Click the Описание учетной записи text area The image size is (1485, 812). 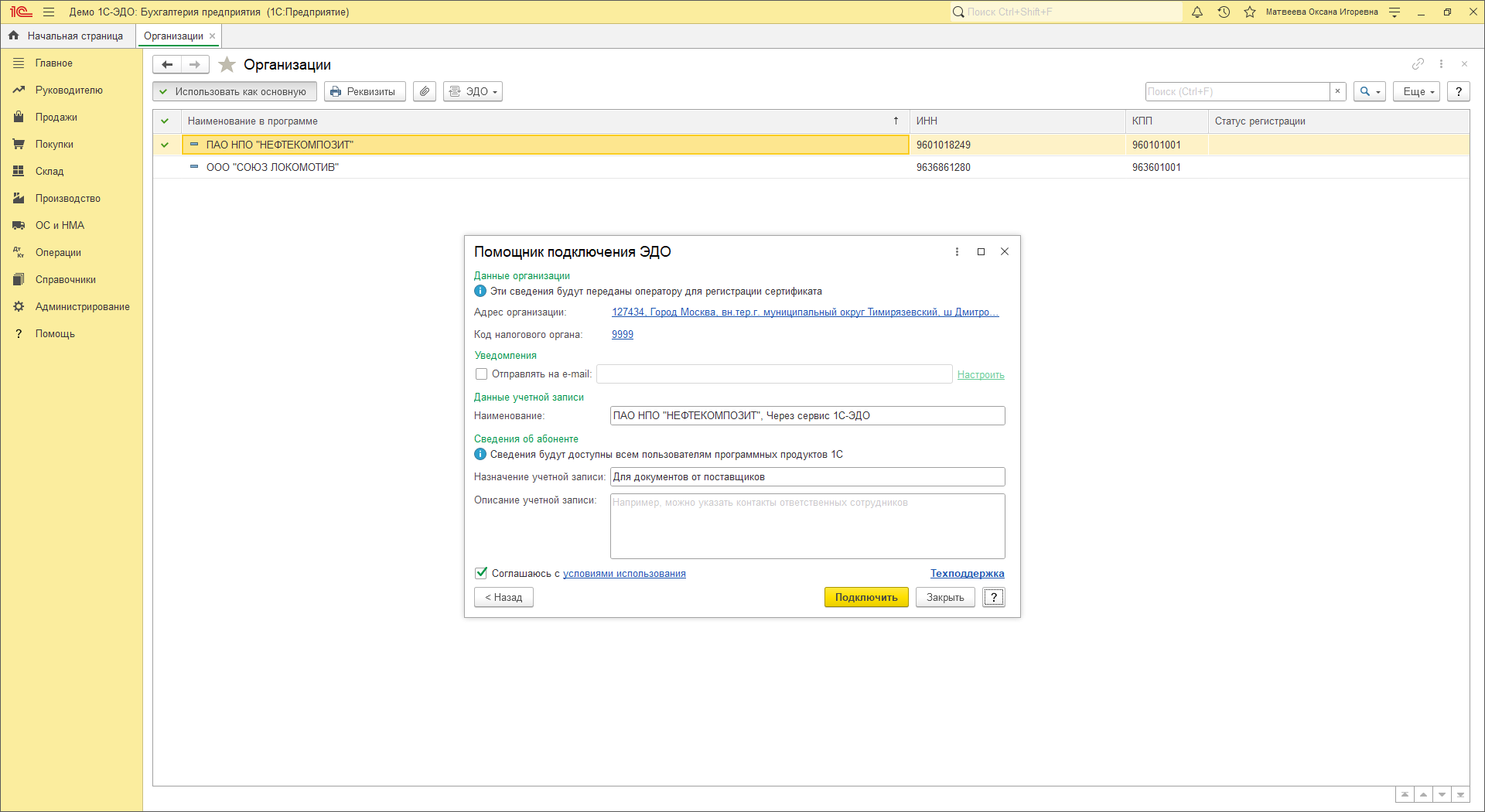tap(807, 526)
